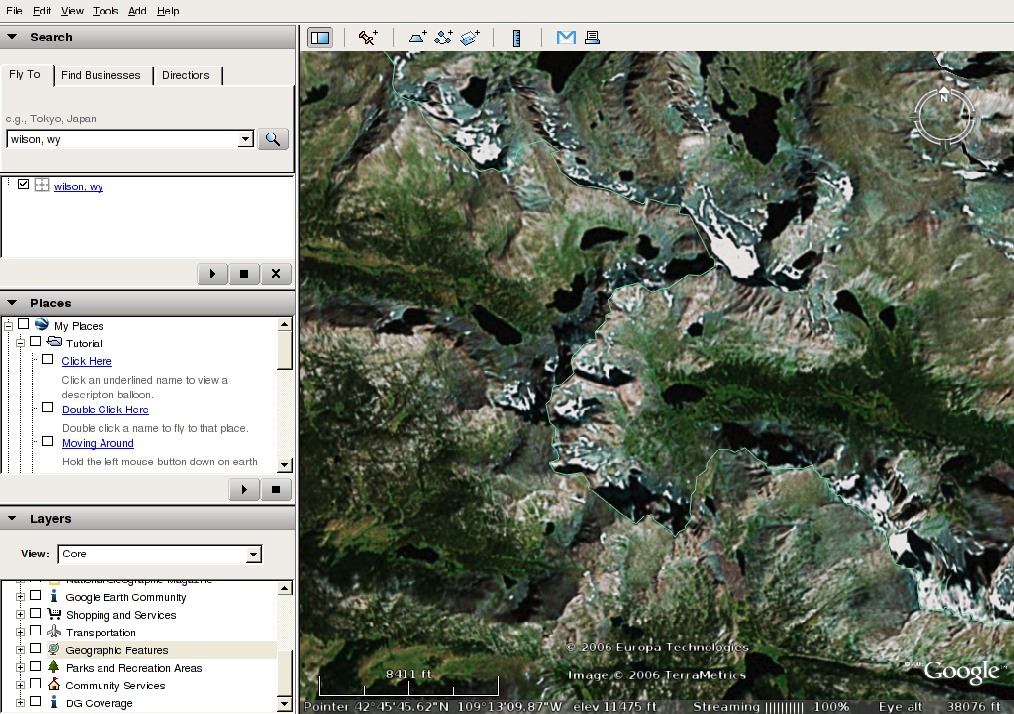This screenshot has height=714, width=1014.
Task: Click the compass north indicator on map
Action: [x=944, y=94]
